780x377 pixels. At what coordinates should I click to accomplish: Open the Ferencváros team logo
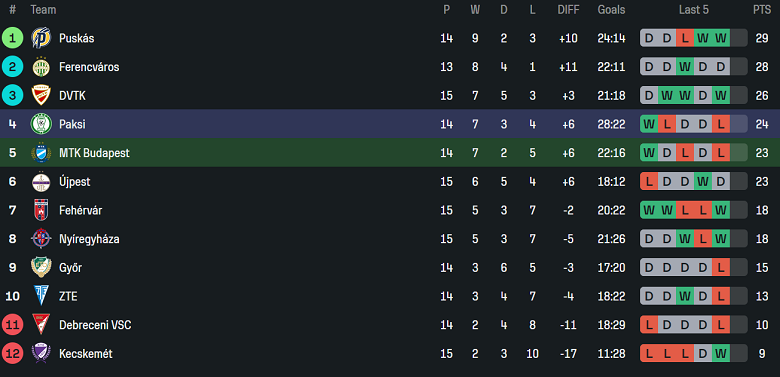coord(41,67)
